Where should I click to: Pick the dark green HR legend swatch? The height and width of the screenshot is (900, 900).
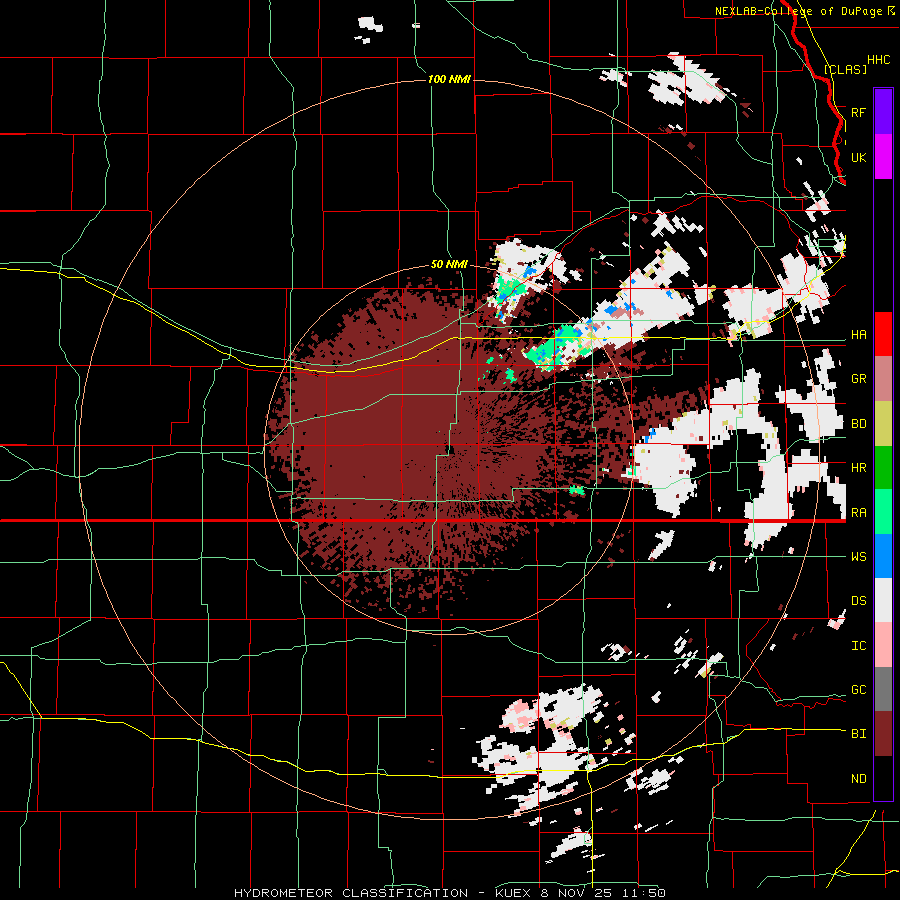point(883,468)
